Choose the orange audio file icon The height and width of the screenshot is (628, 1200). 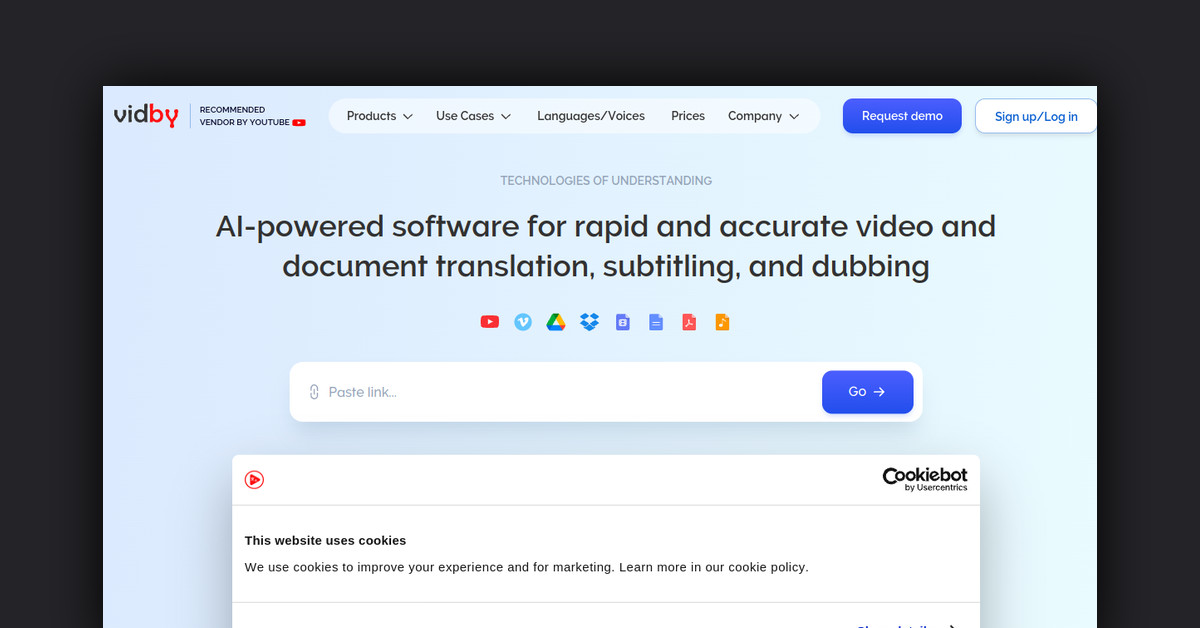[722, 322]
